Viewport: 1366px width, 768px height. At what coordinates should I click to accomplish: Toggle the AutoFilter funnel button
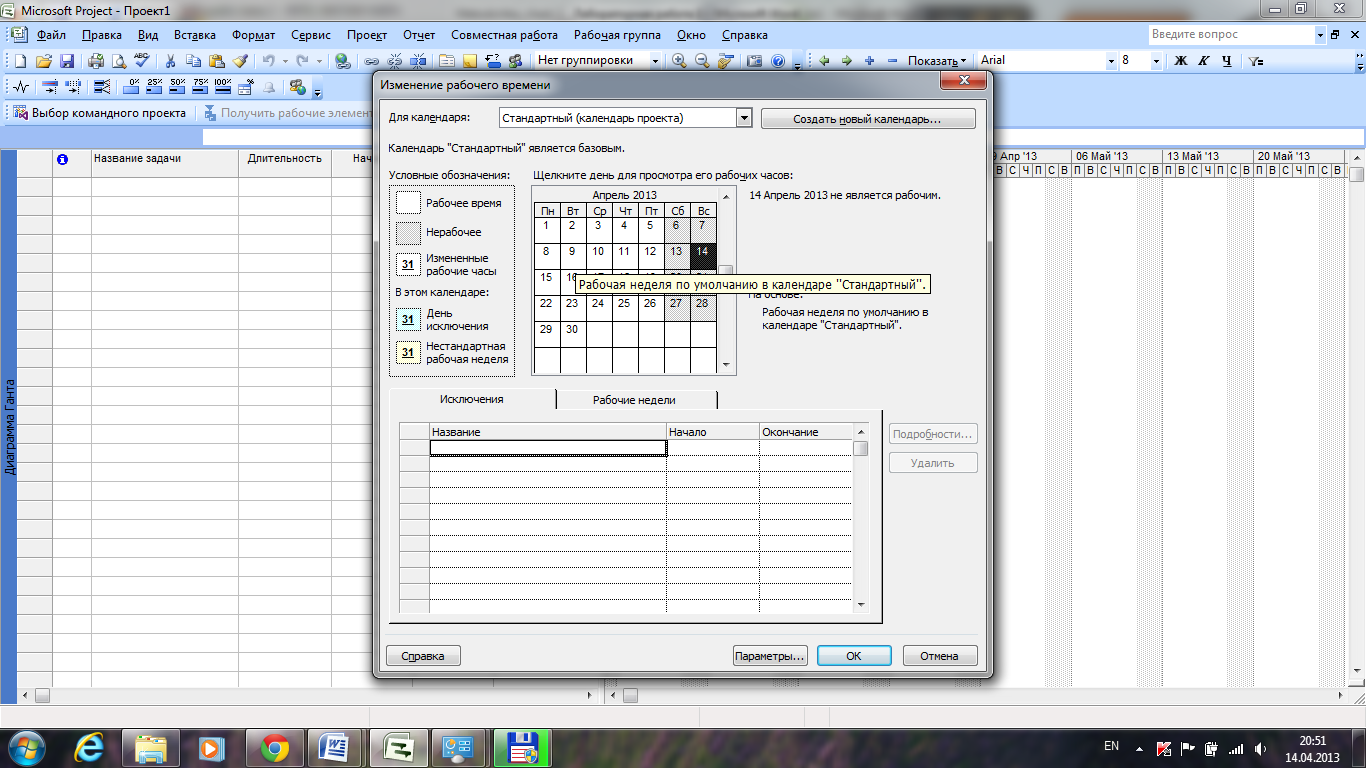pos(1257,61)
